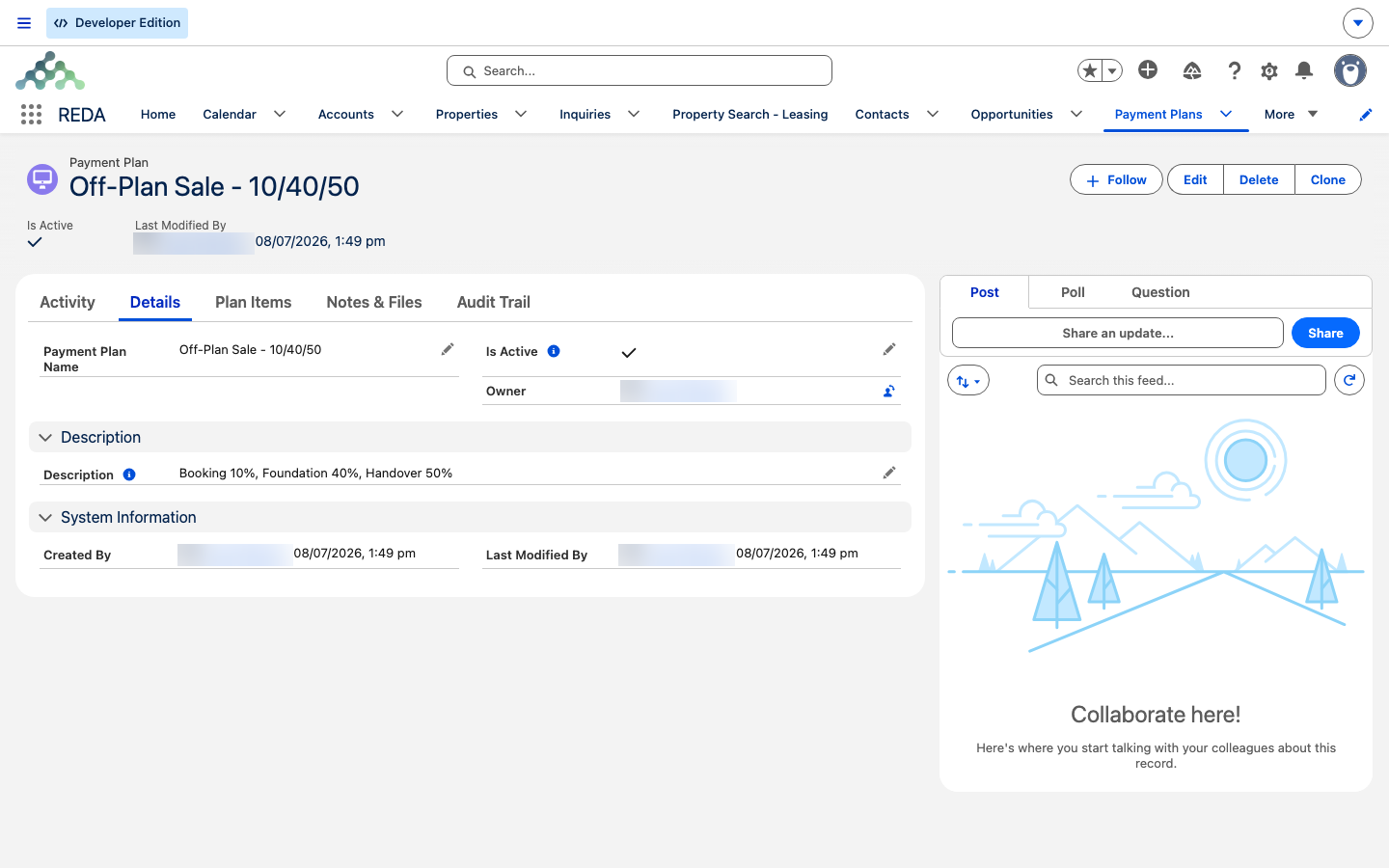The image size is (1389, 868).
Task: Toggle the Is Active checkbox in the Details tab
Action: (629, 352)
